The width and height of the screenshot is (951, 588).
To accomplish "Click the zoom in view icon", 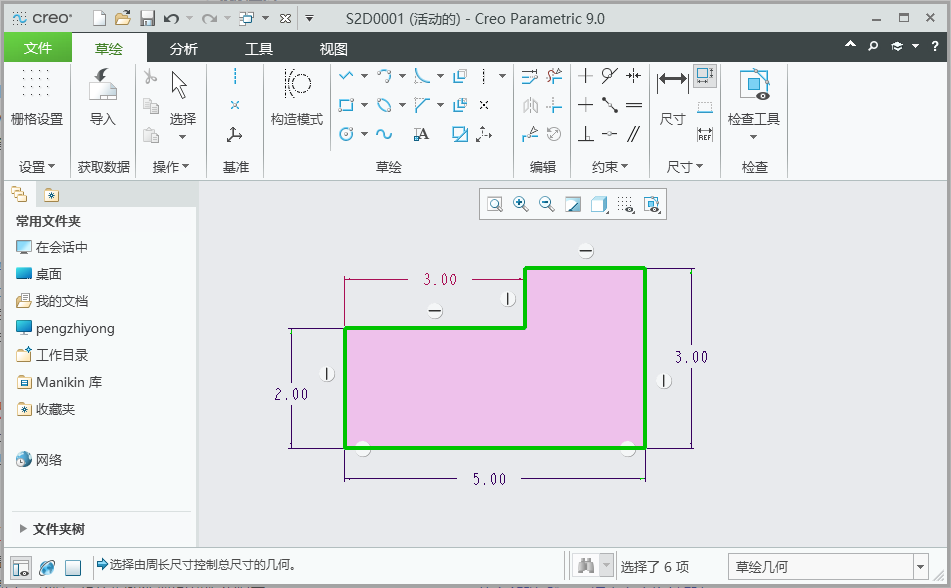I will (x=520, y=204).
